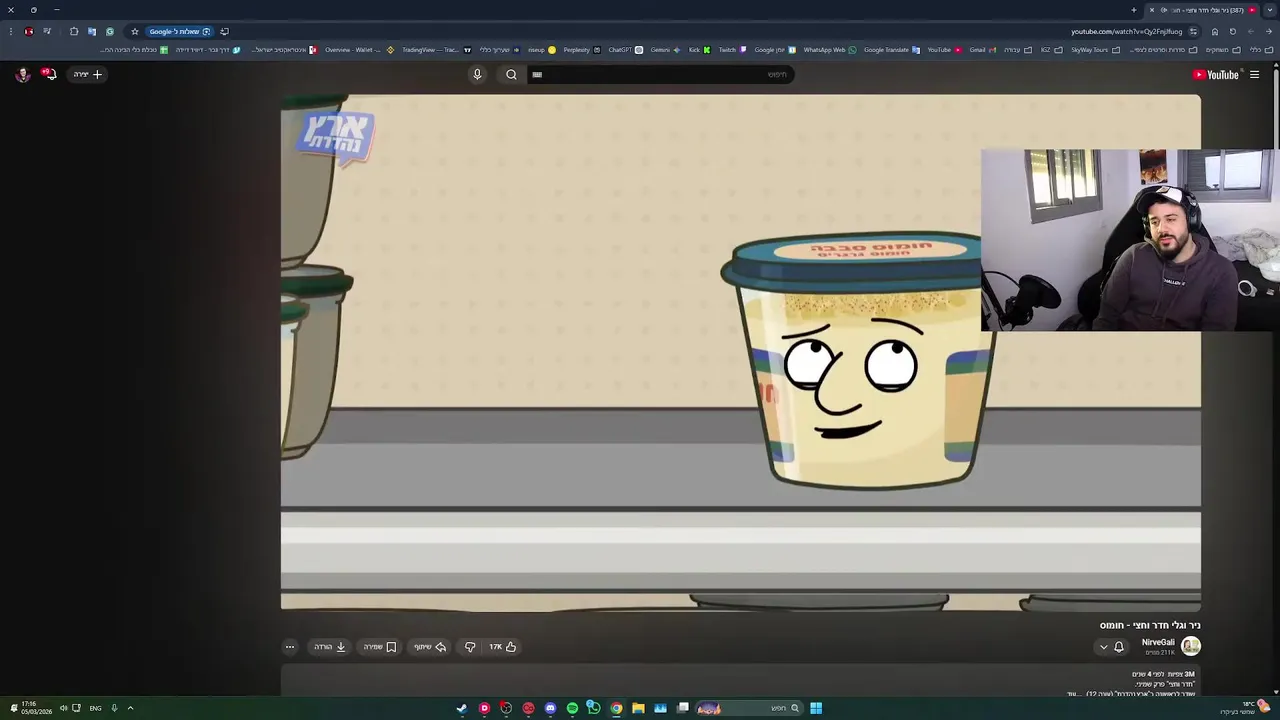Open the TradingView bookmark

[x=436, y=50]
